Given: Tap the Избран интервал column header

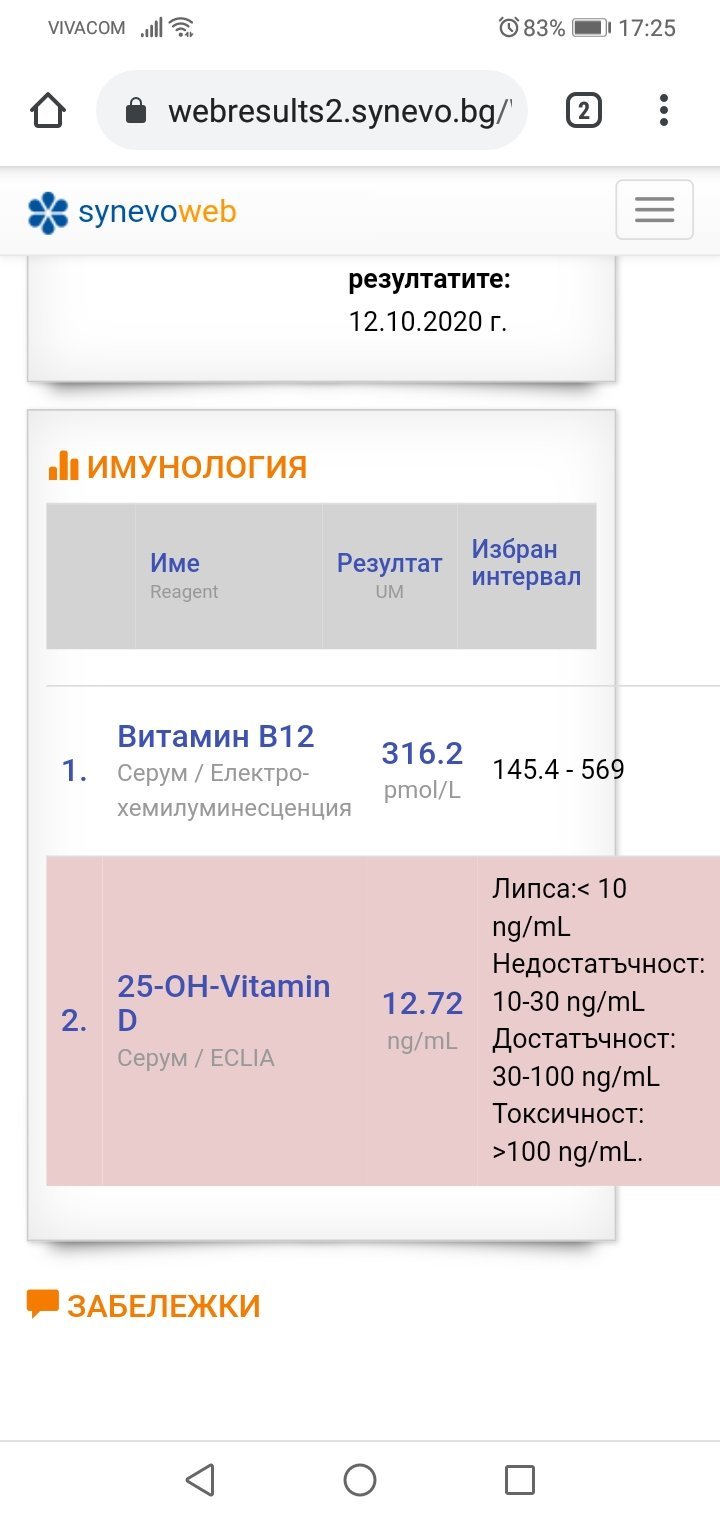Looking at the screenshot, I should click(x=526, y=563).
